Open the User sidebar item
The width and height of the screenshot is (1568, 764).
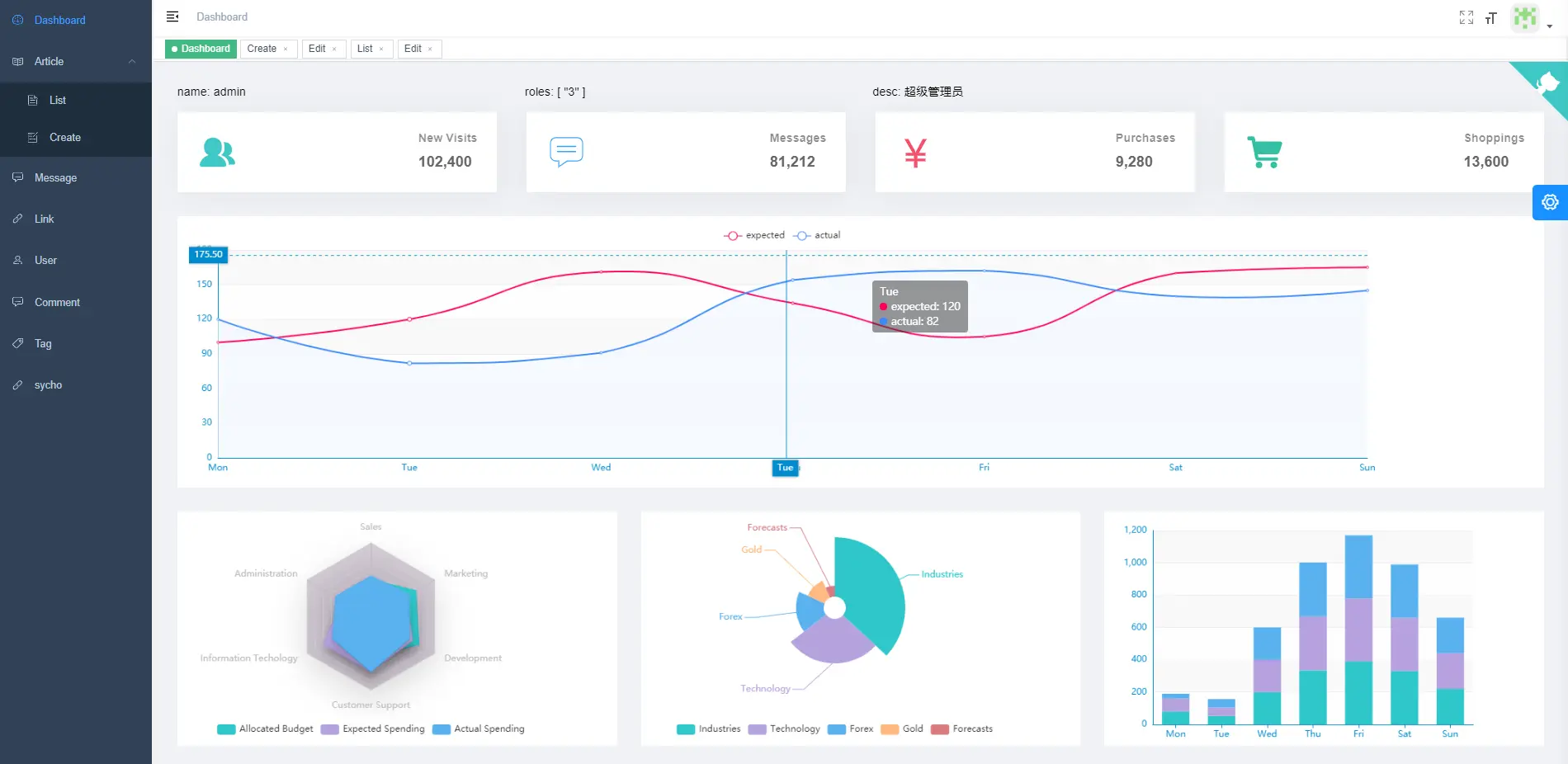click(x=76, y=260)
